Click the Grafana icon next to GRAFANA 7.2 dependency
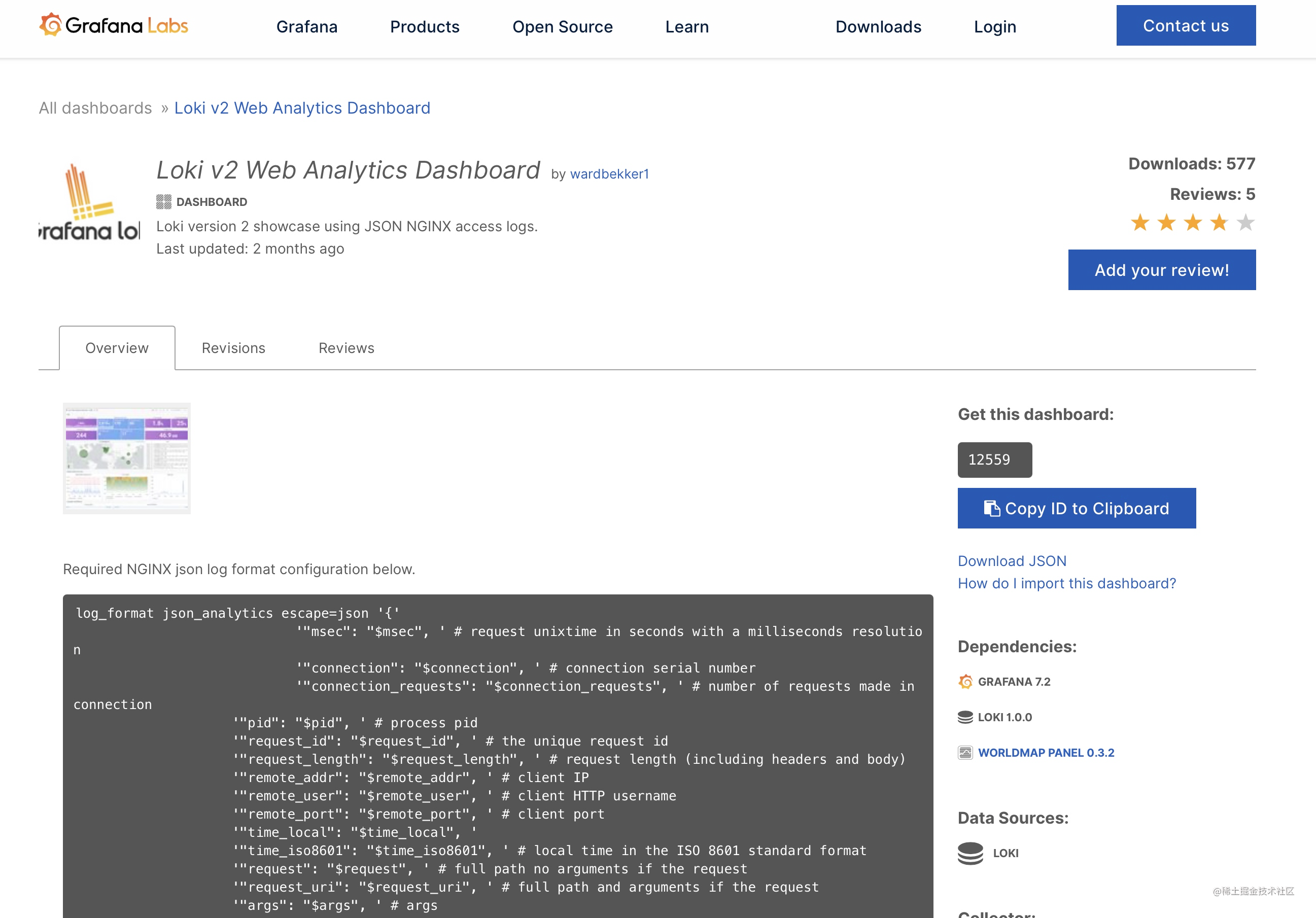This screenshot has width=1316, height=918. pos(966,682)
